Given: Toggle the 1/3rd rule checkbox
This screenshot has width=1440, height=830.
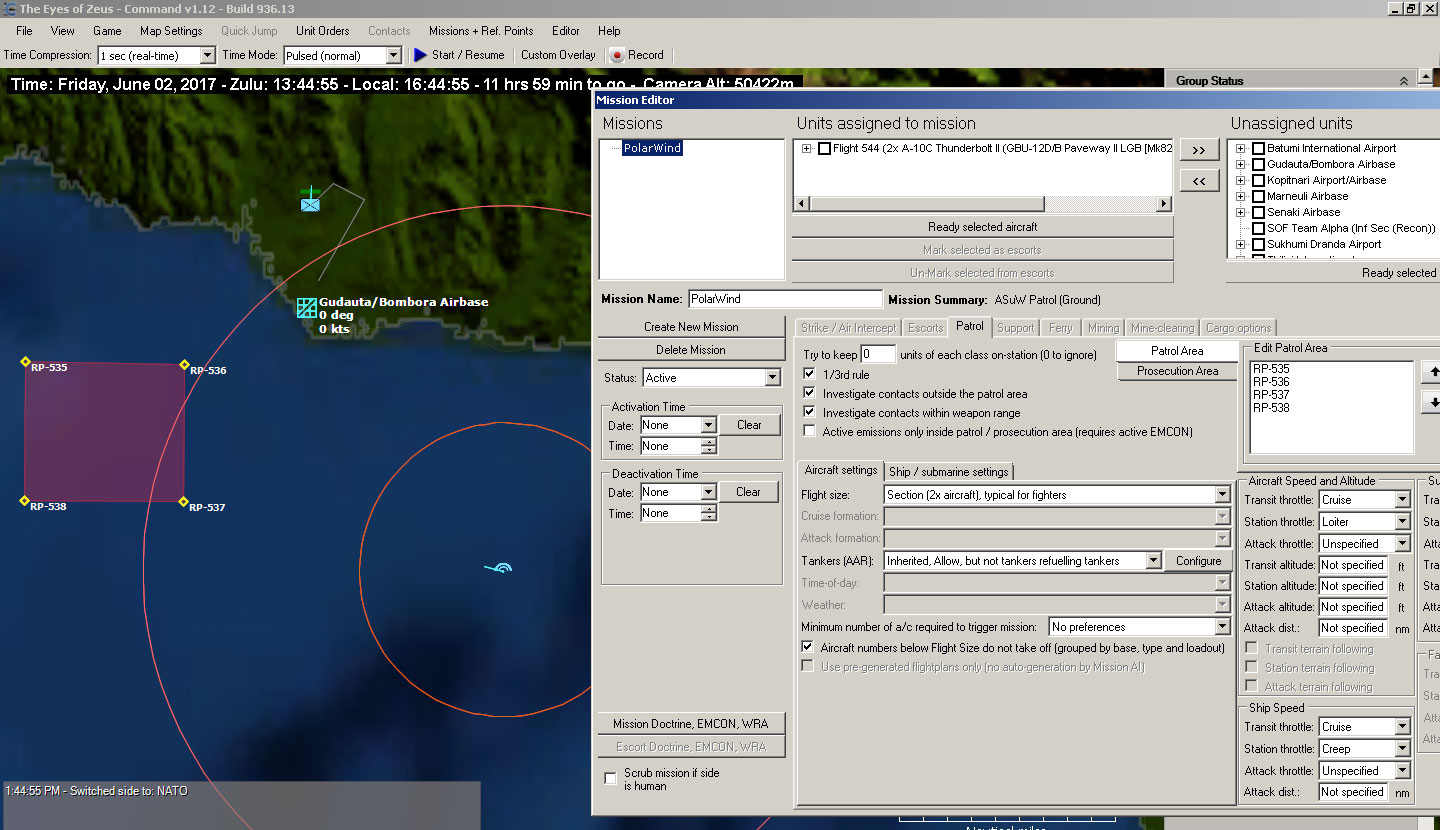Looking at the screenshot, I should [x=810, y=375].
